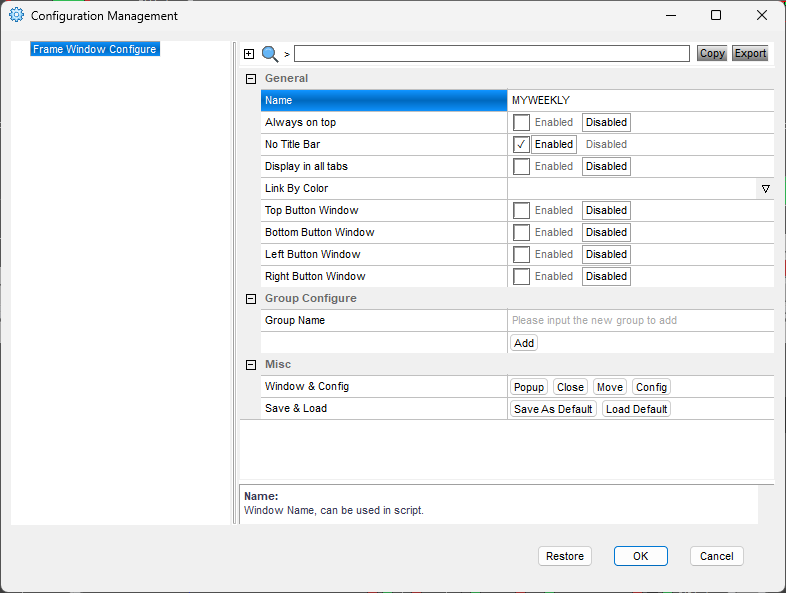The width and height of the screenshot is (786, 593).
Task: Collapse the Misc section
Action: coord(251,365)
